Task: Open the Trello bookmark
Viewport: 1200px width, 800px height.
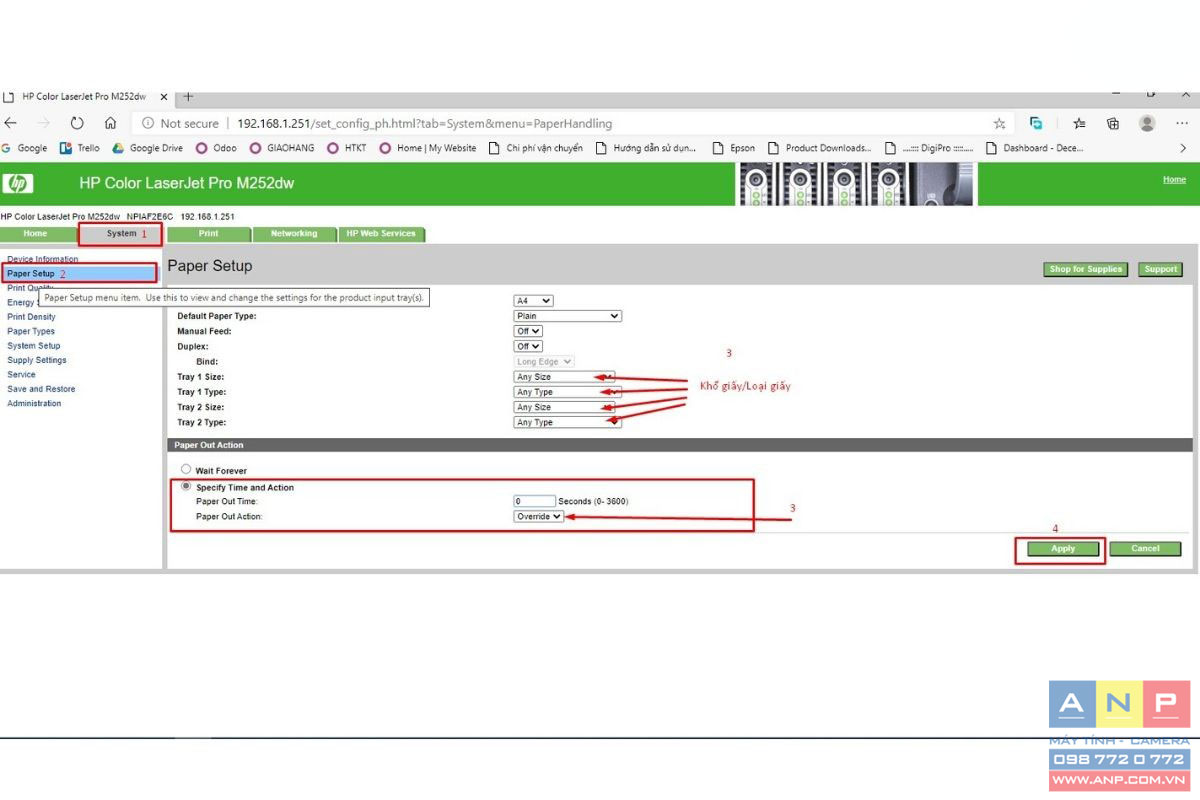Action: (x=80, y=148)
